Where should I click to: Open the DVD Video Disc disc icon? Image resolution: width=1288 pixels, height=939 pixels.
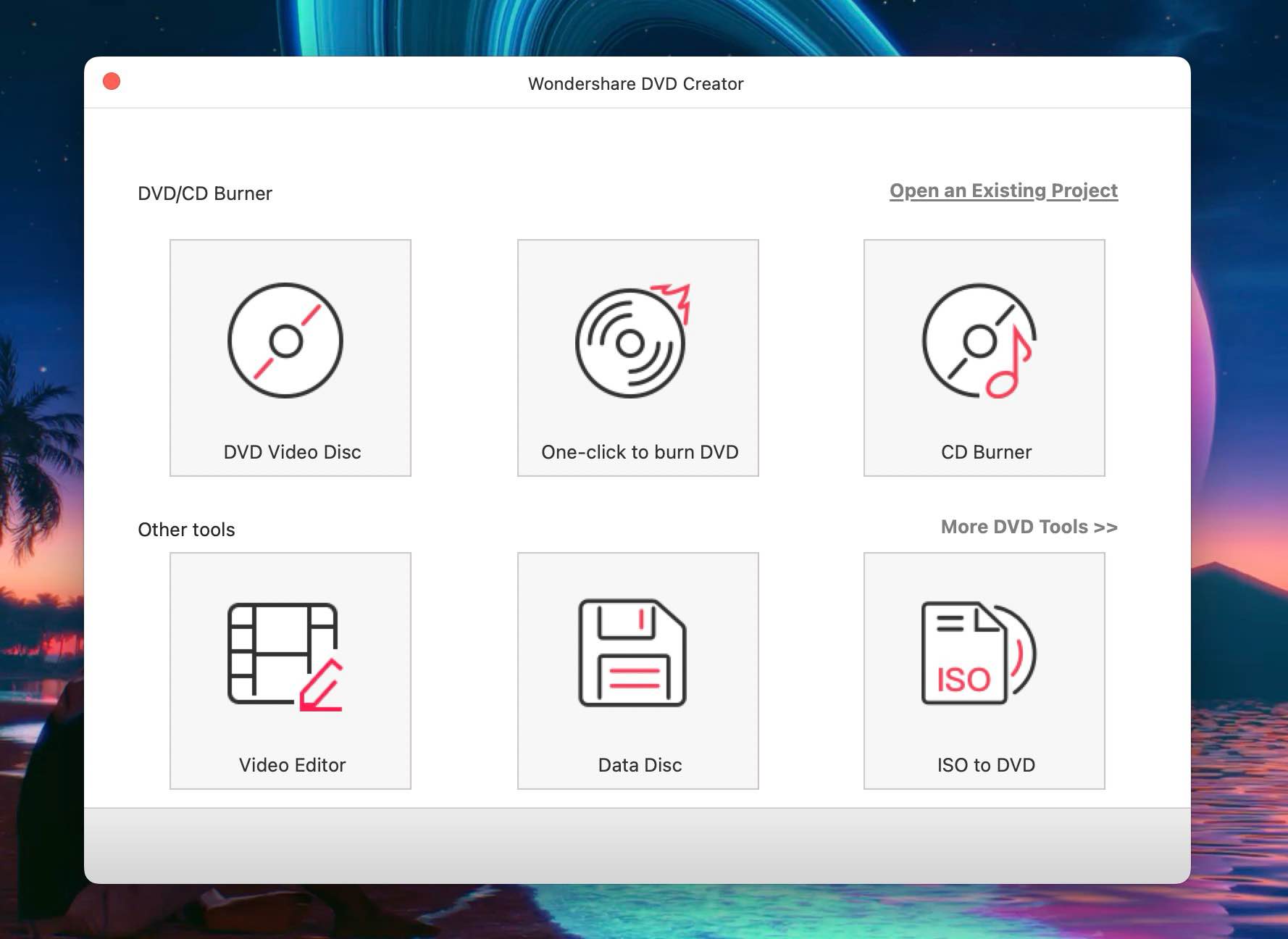pyautogui.click(x=285, y=340)
